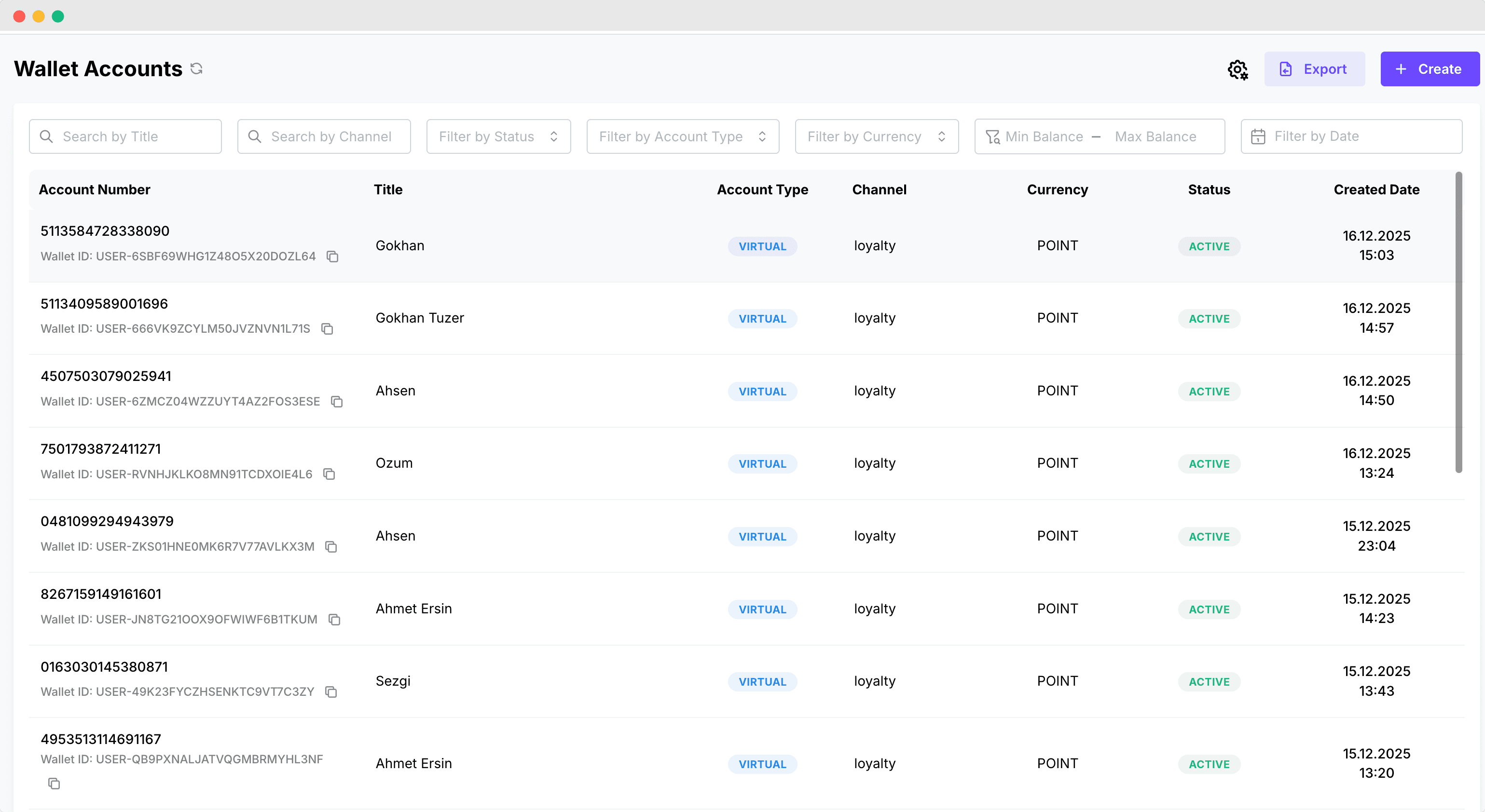Click the table's vertical scrollbar
The width and height of the screenshot is (1485, 812).
pos(1458,323)
